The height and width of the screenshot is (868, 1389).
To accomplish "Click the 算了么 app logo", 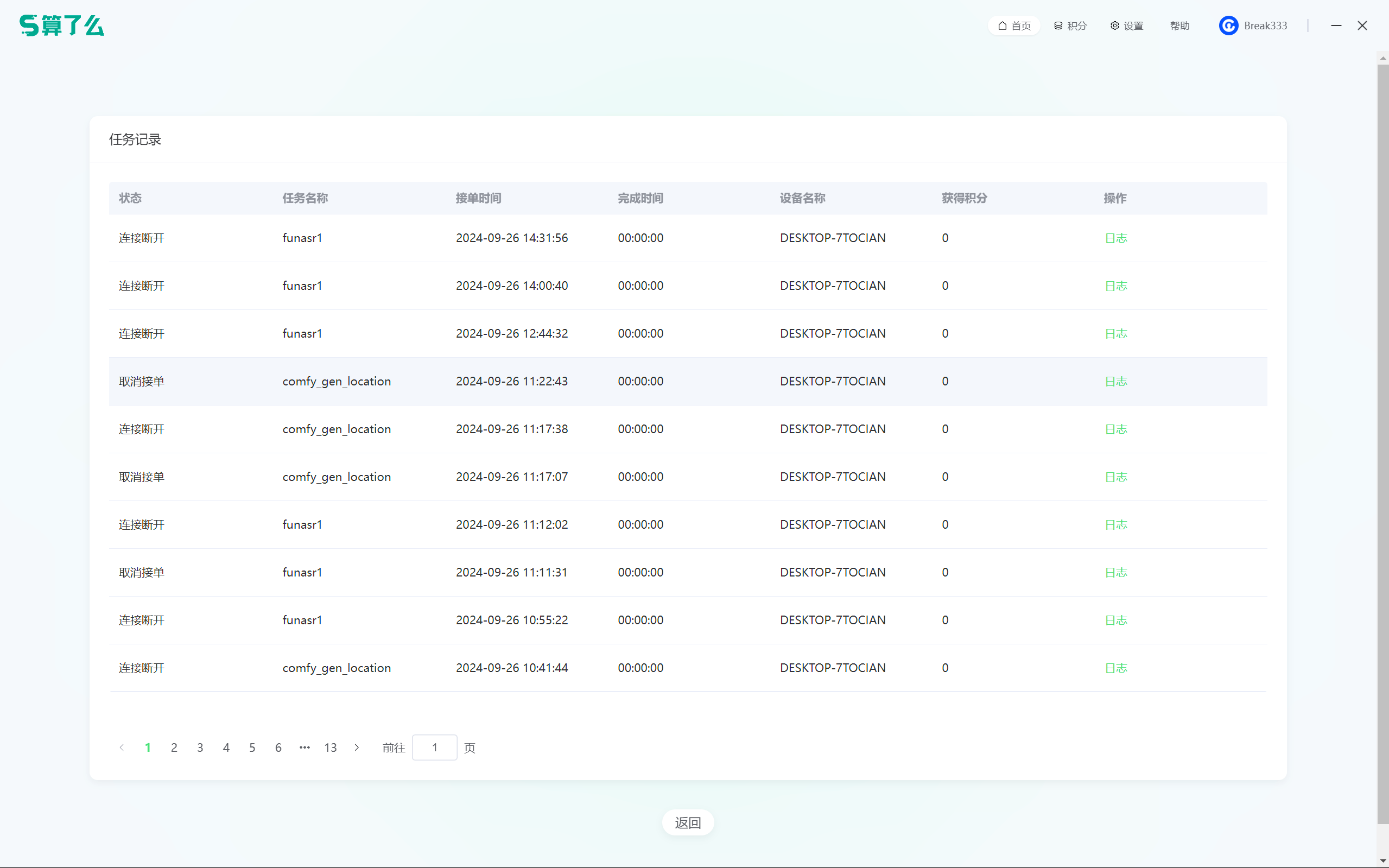I will click(62, 26).
